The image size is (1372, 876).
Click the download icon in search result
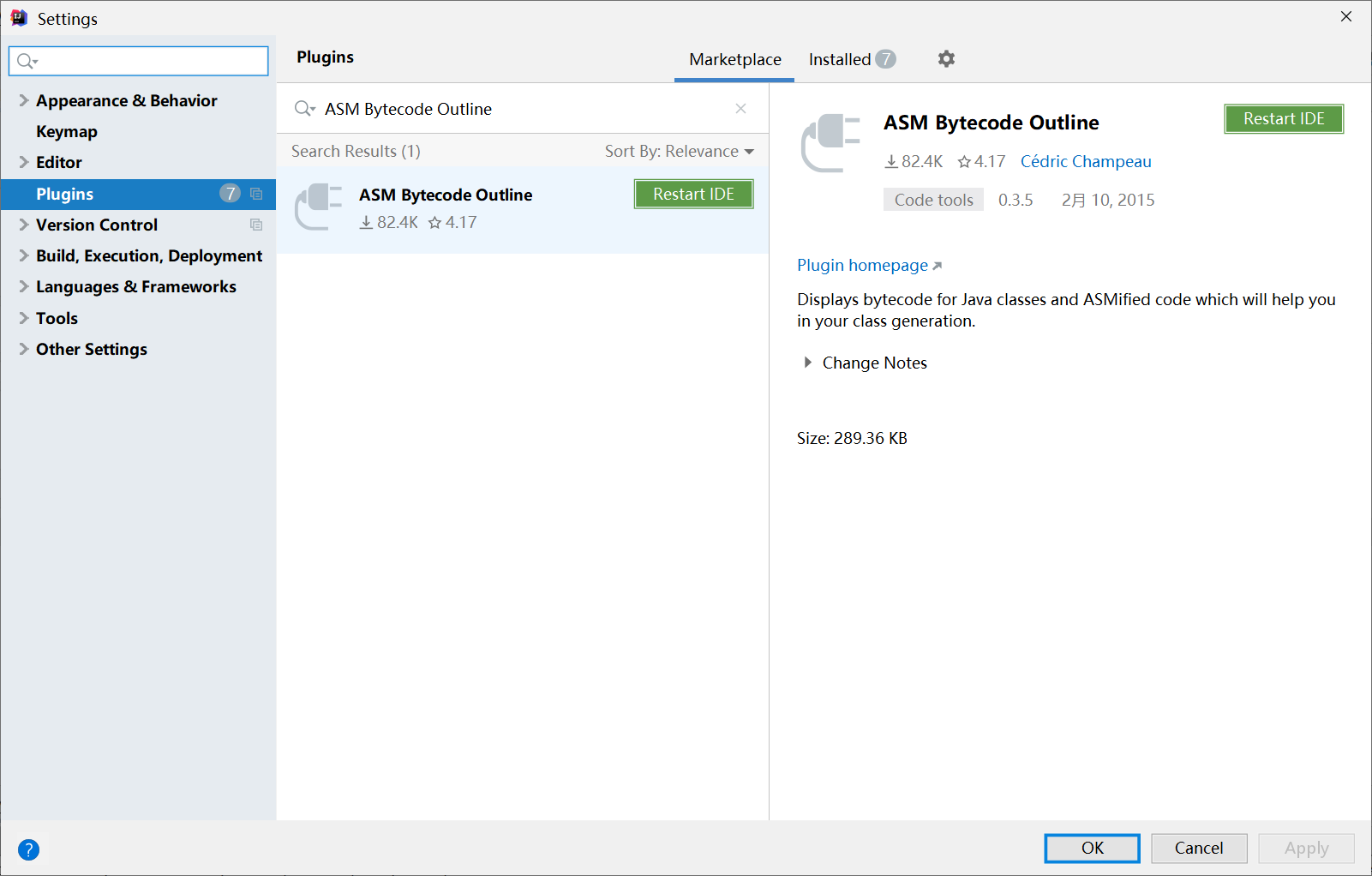366,223
